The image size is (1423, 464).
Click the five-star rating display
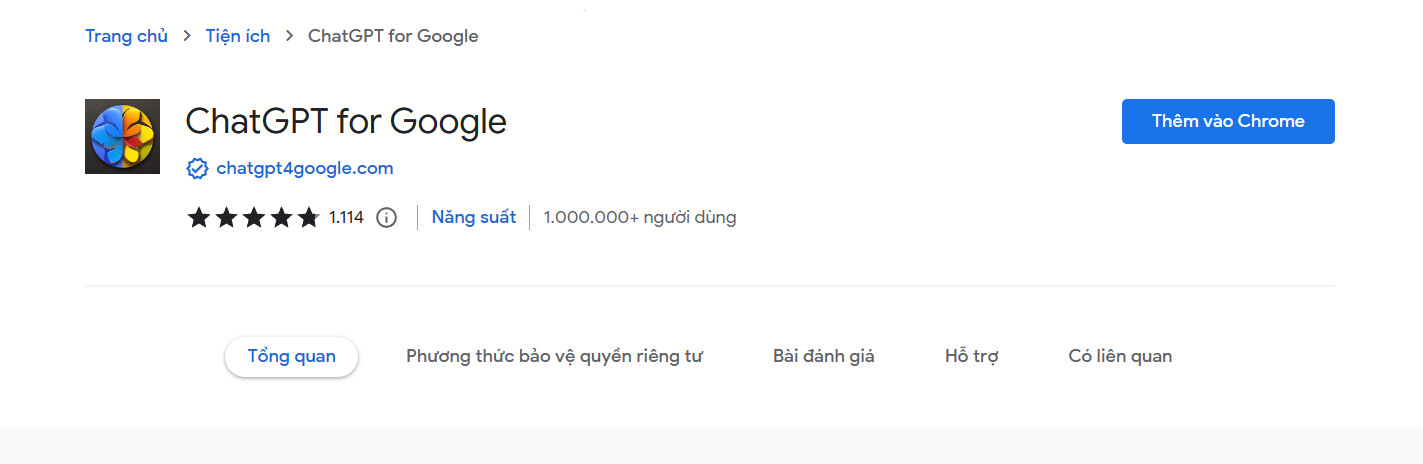(x=253, y=217)
